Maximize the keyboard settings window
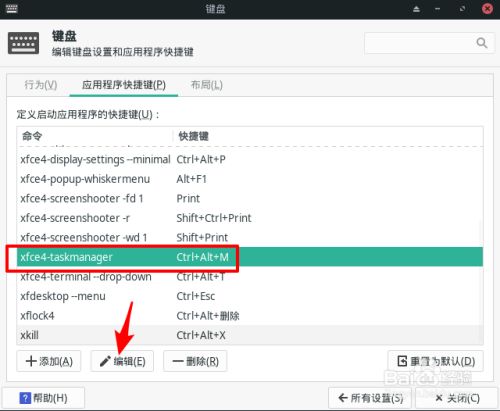Viewport: 500px width, 411px height. (x=462, y=9)
